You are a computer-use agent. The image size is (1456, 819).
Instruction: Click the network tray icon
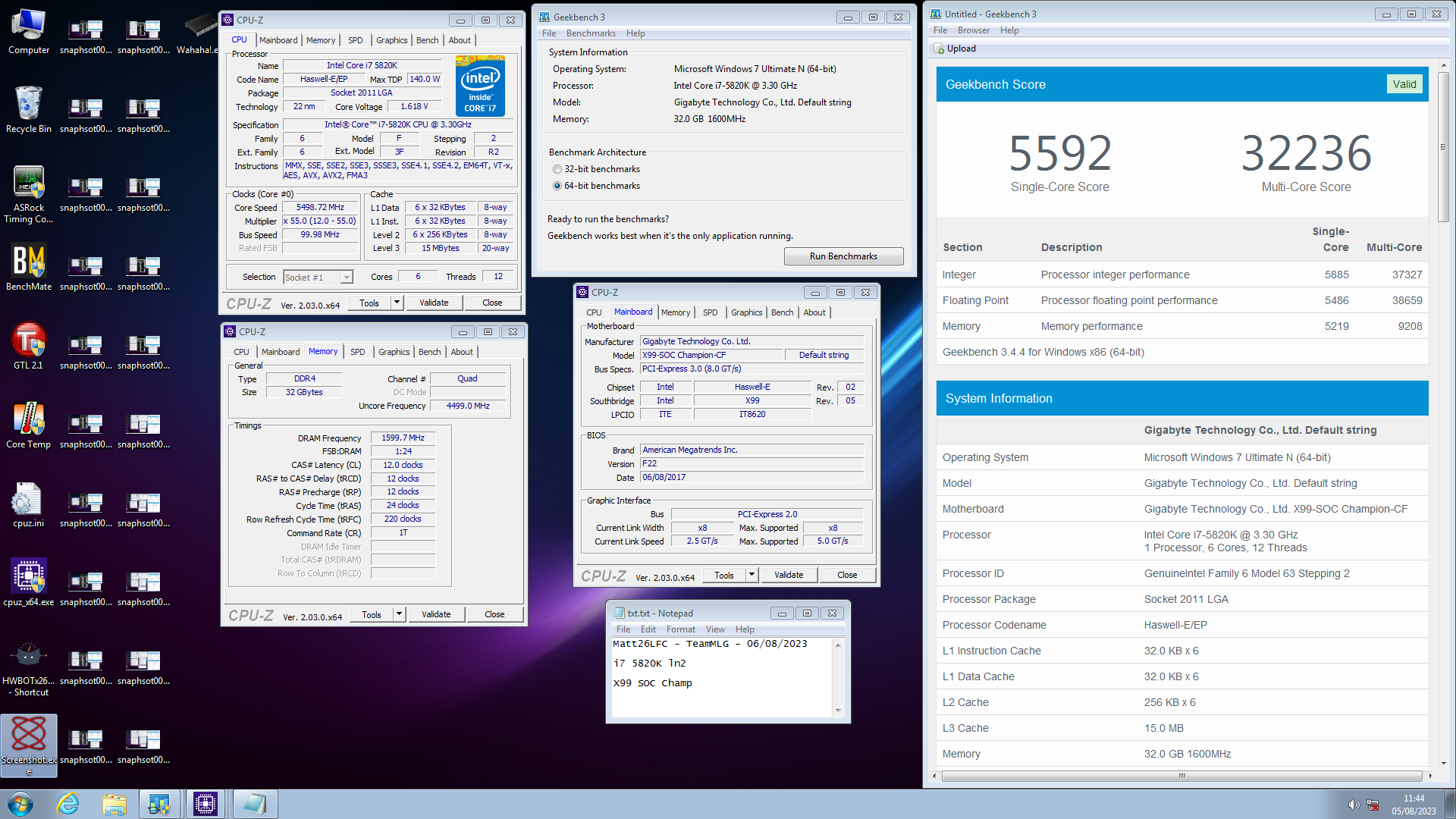[1373, 805]
